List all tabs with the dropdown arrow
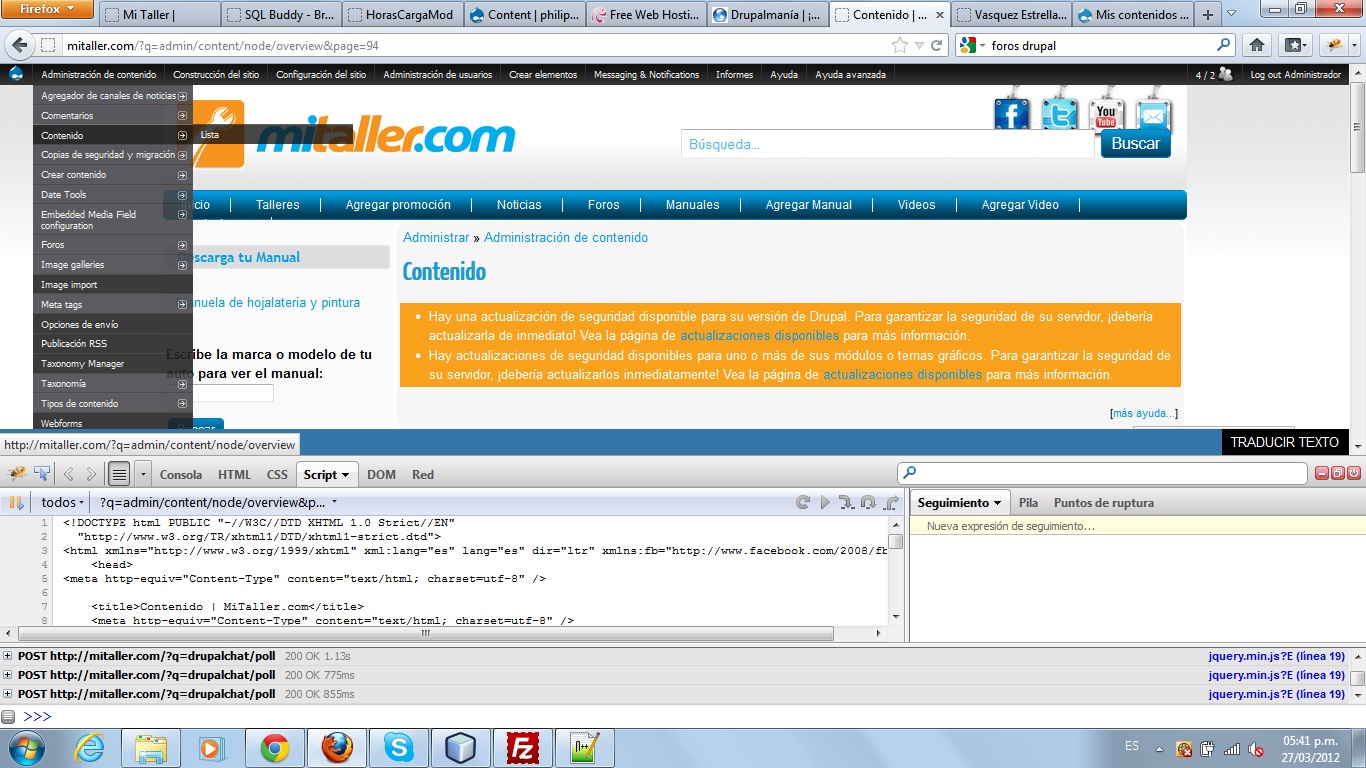 (x=1231, y=14)
